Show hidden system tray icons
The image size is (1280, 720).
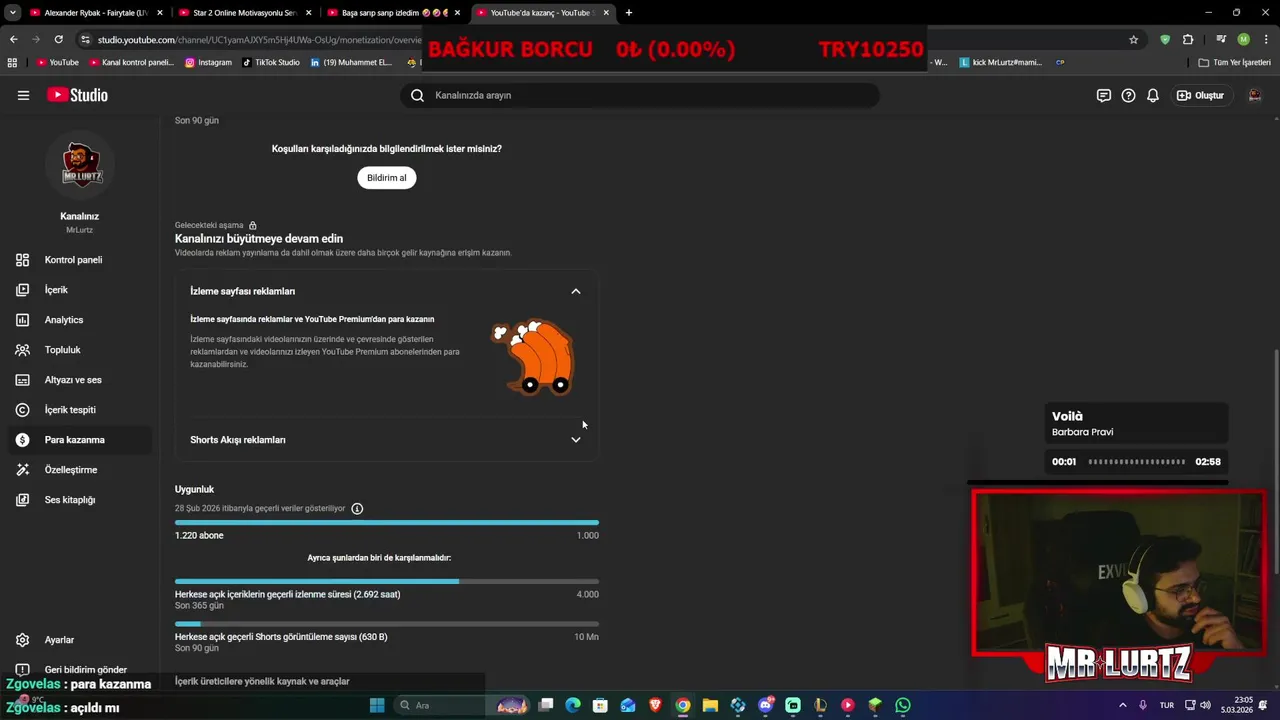click(1122, 705)
